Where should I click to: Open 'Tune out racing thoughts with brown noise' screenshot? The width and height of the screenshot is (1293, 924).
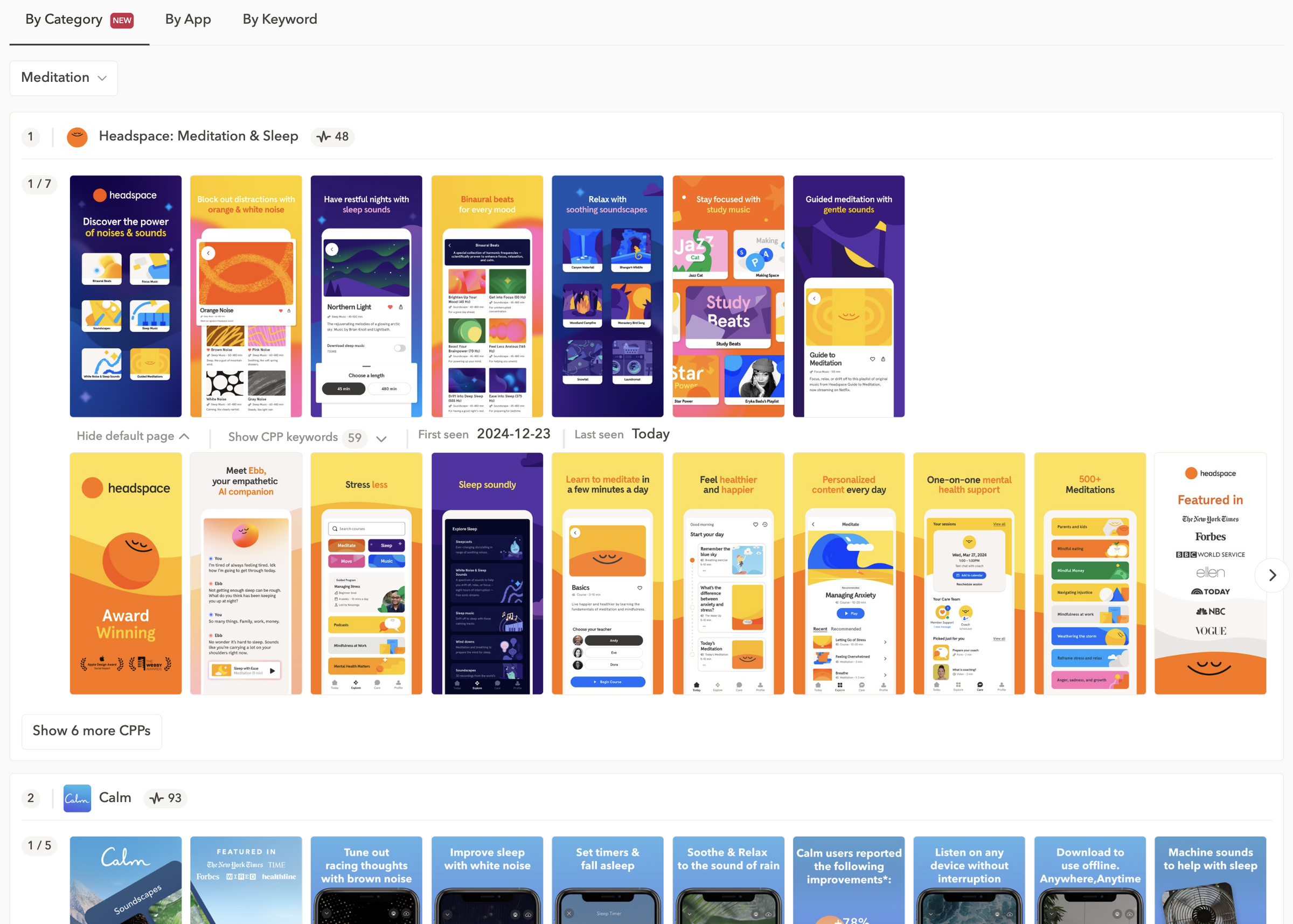click(366, 880)
